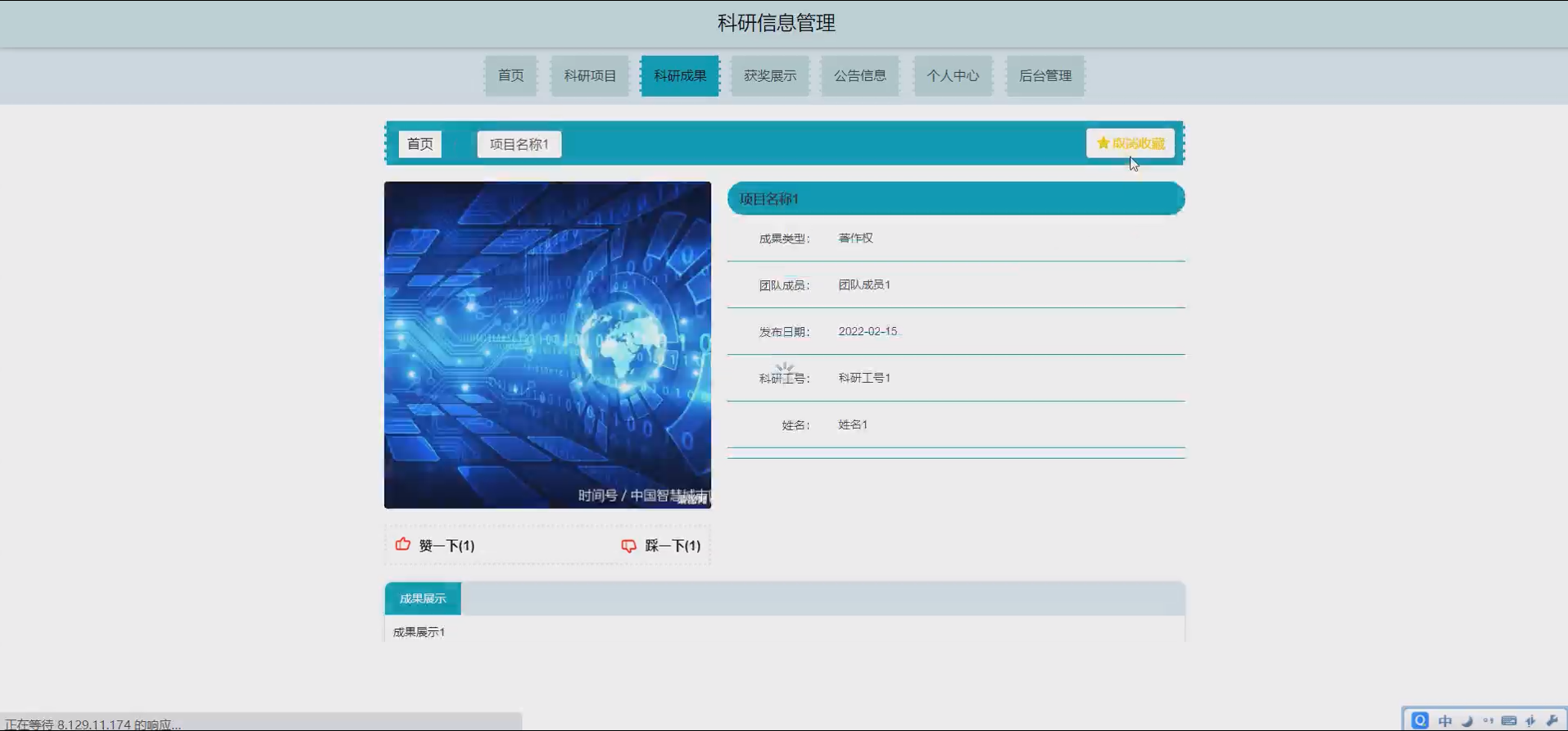Toggle the moon half-width icon in IME bar
Image resolution: width=1568 pixels, height=731 pixels.
coord(1467,720)
